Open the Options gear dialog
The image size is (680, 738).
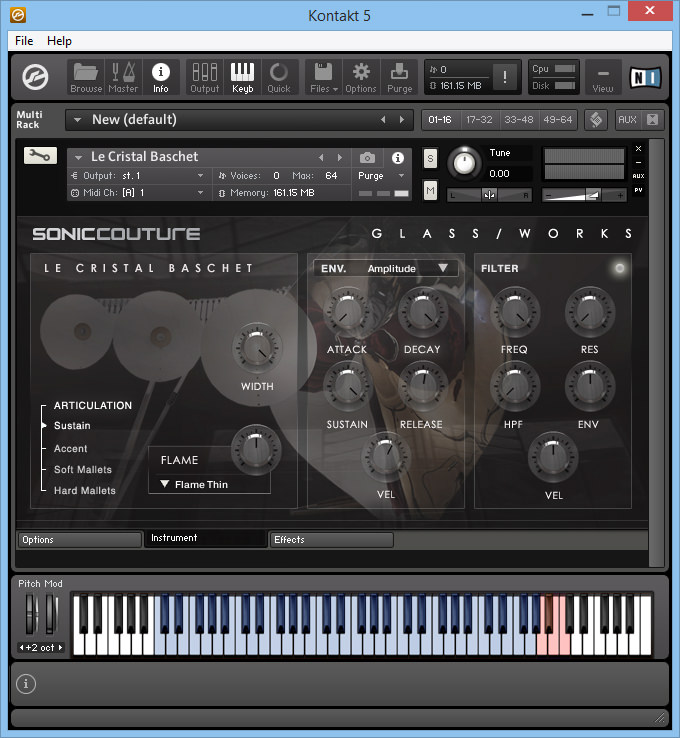tap(361, 77)
